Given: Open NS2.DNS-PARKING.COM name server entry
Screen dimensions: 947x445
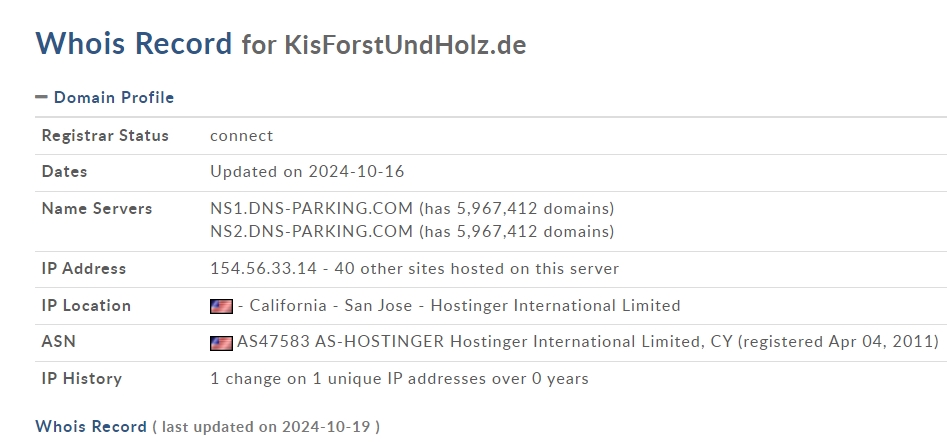Looking at the screenshot, I should [311, 231].
